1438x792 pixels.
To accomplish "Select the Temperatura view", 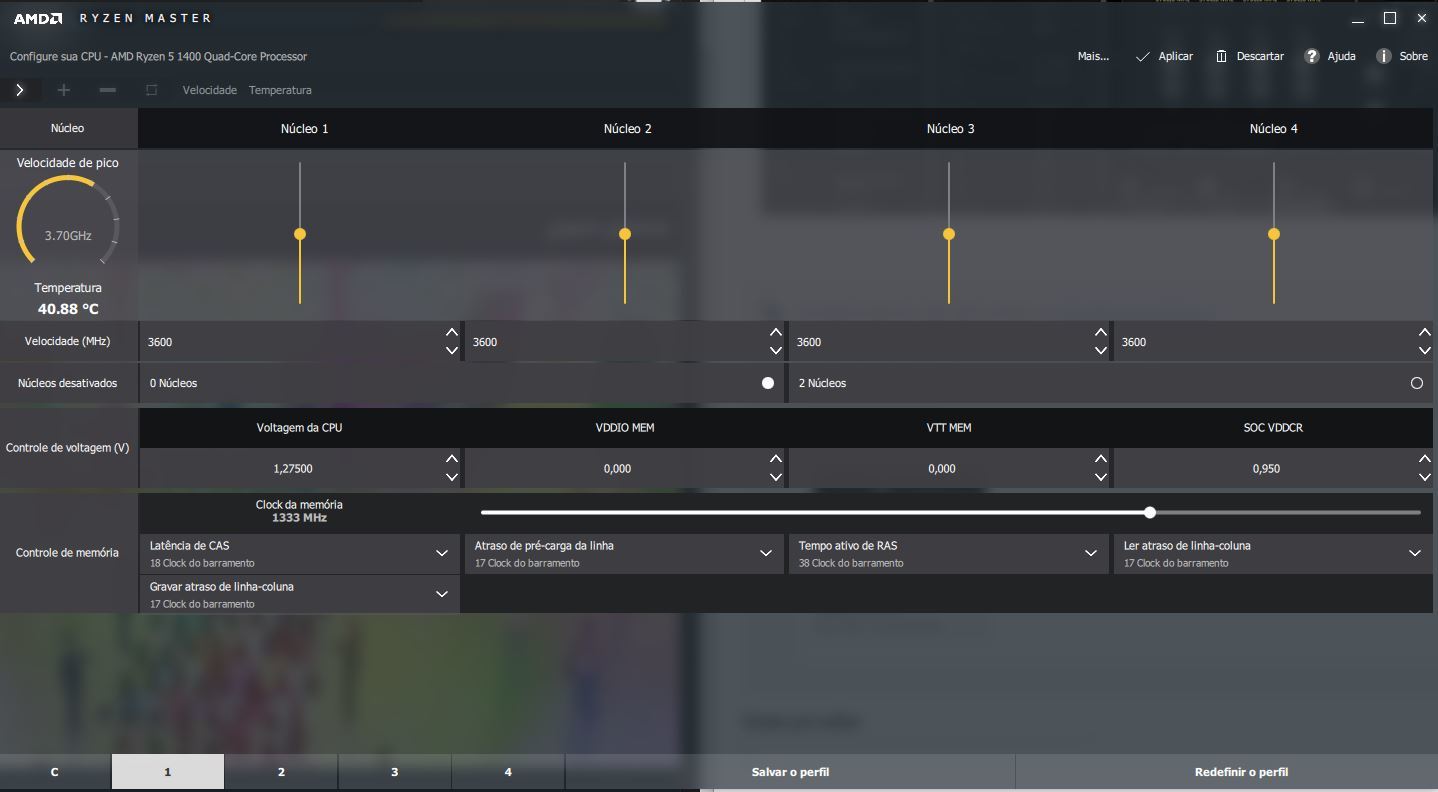I will 280,90.
